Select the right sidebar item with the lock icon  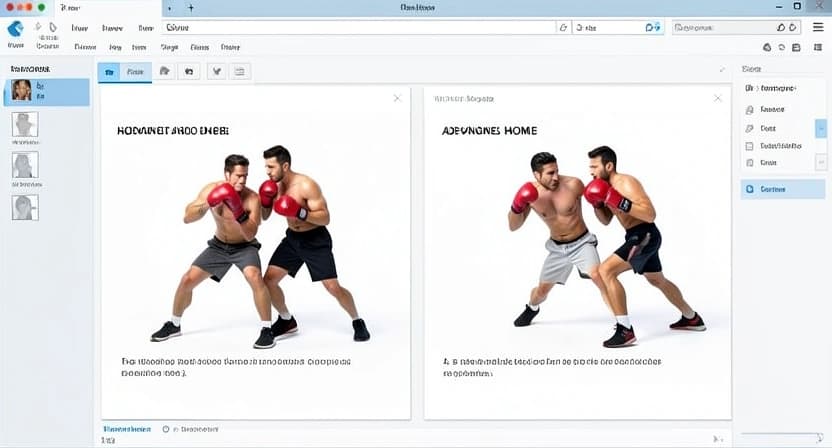point(765,109)
